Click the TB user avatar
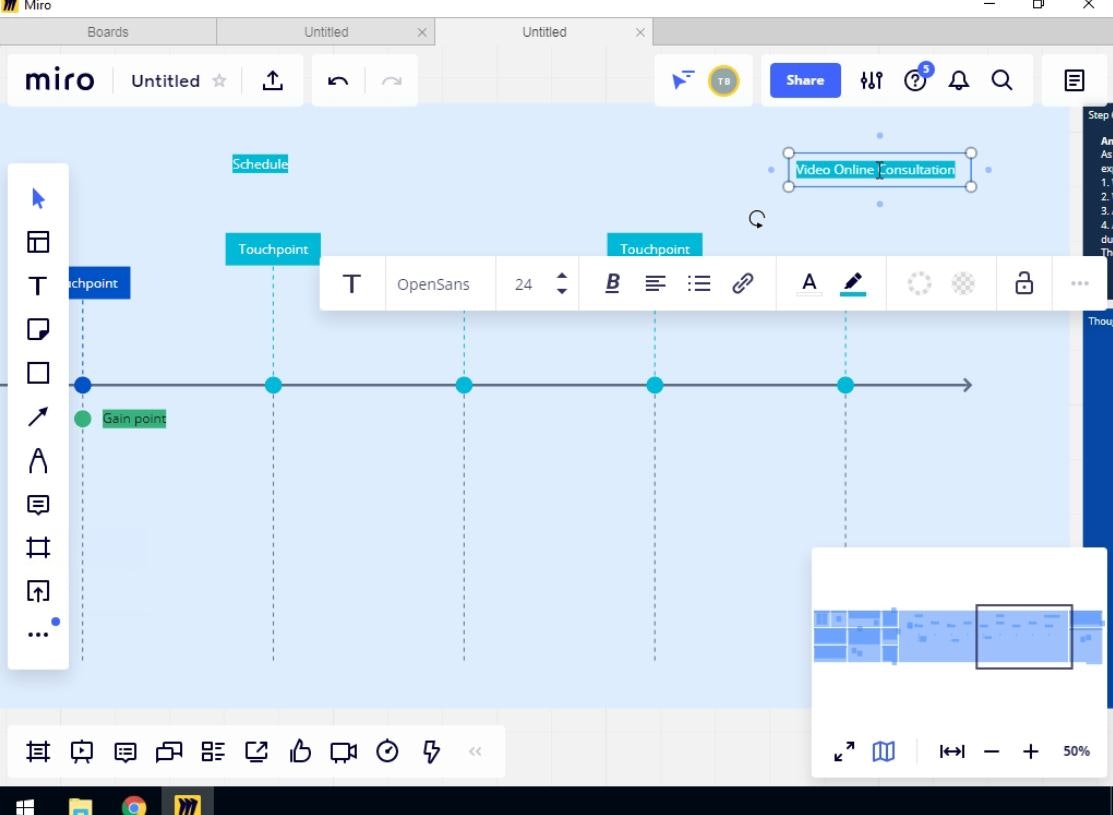This screenshot has width=1113, height=815. 723,80
